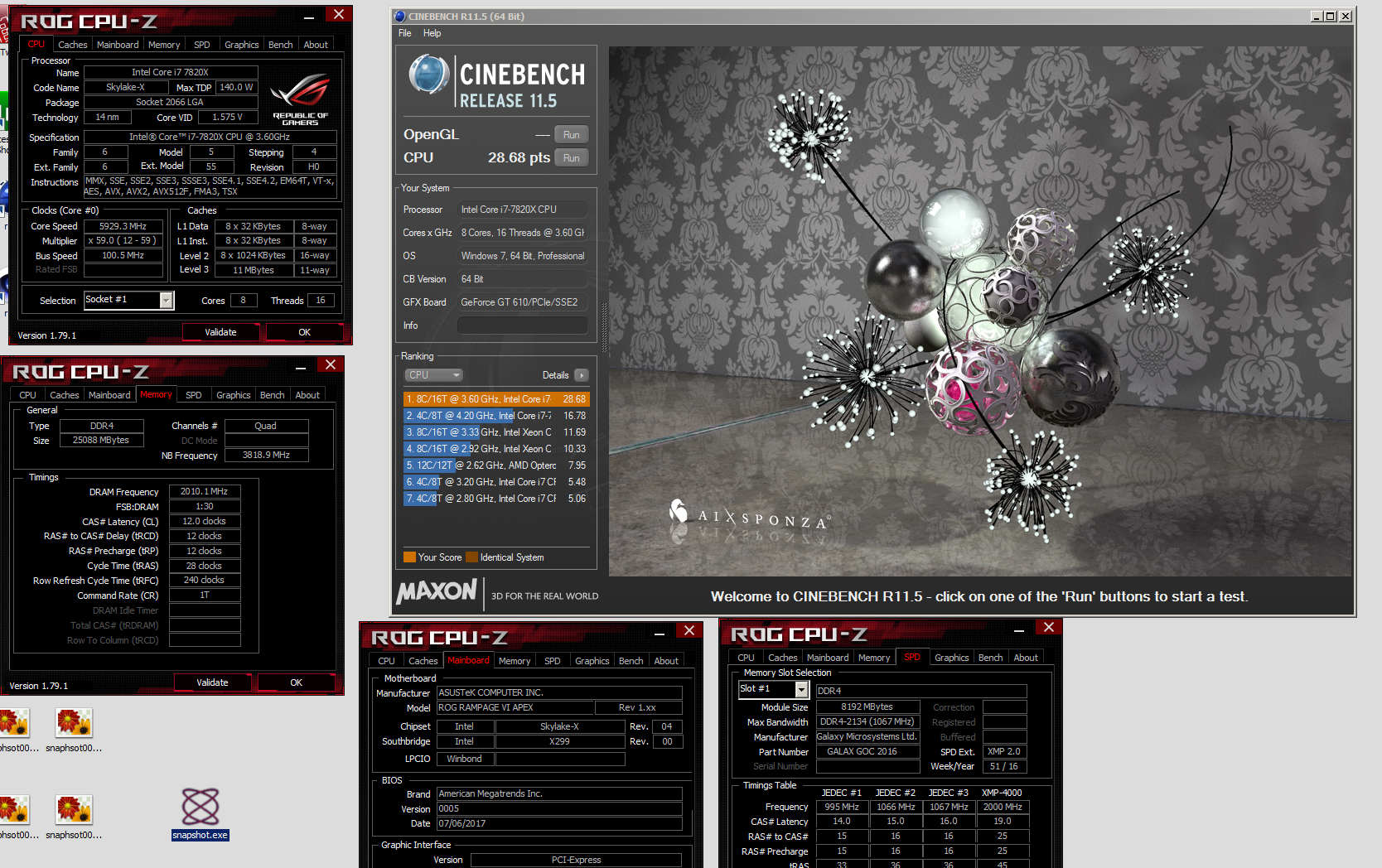Image resolution: width=1382 pixels, height=868 pixels.
Task: Click the Part Number GALAX GOC 2016
Action: 867,751
